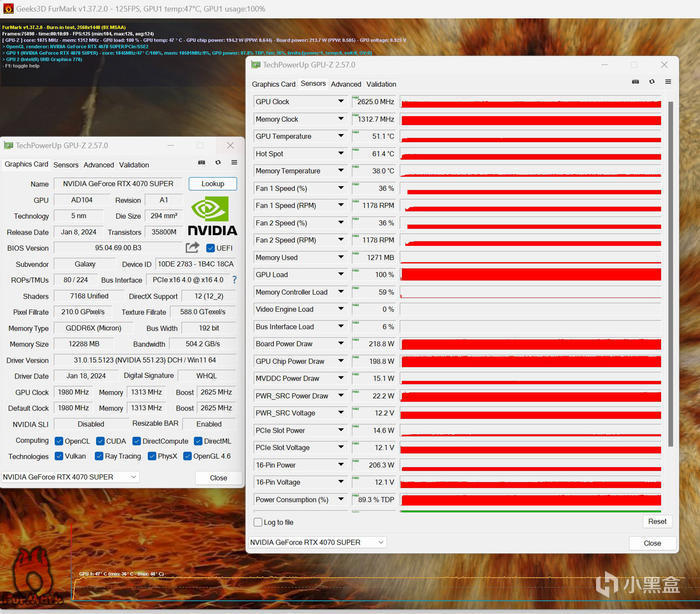Enable the Log to file checkbox

tap(258, 522)
